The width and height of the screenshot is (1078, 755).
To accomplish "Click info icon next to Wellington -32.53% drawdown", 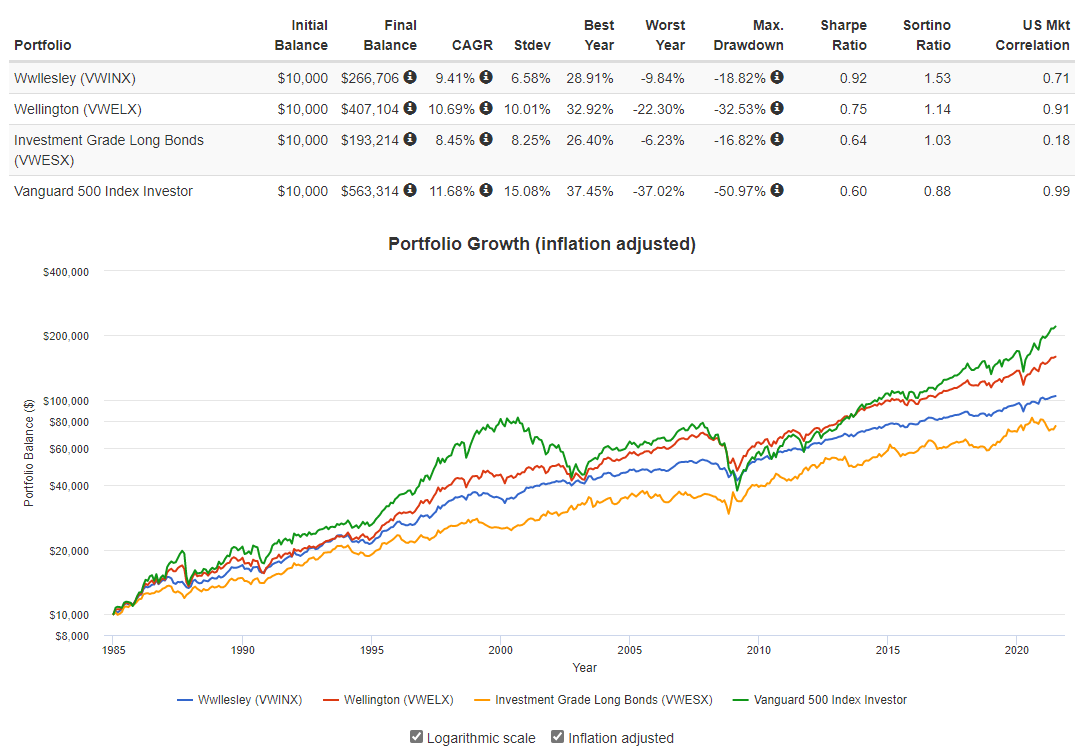I will pos(777,108).
